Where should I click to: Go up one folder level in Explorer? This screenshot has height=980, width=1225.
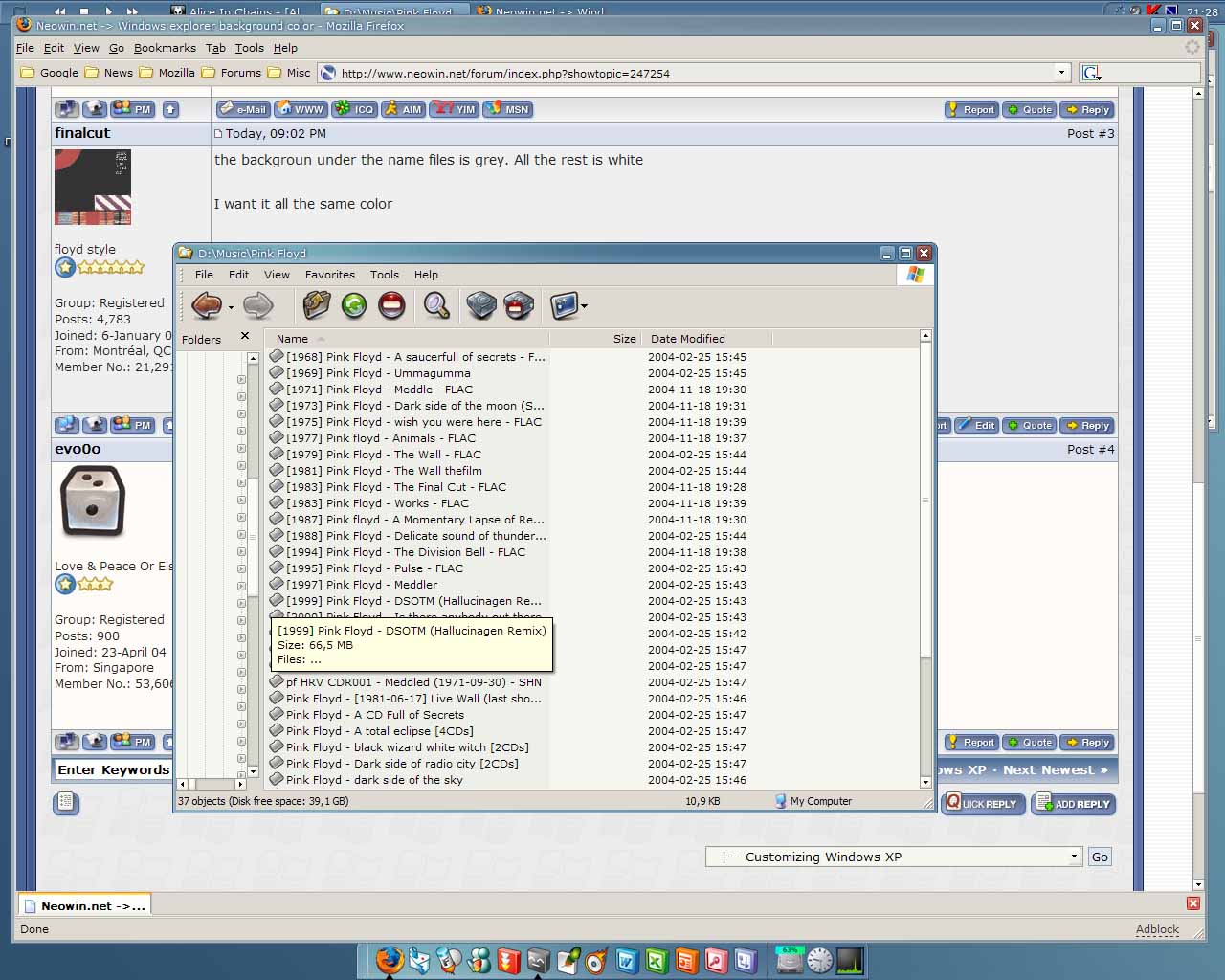click(316, 306)
